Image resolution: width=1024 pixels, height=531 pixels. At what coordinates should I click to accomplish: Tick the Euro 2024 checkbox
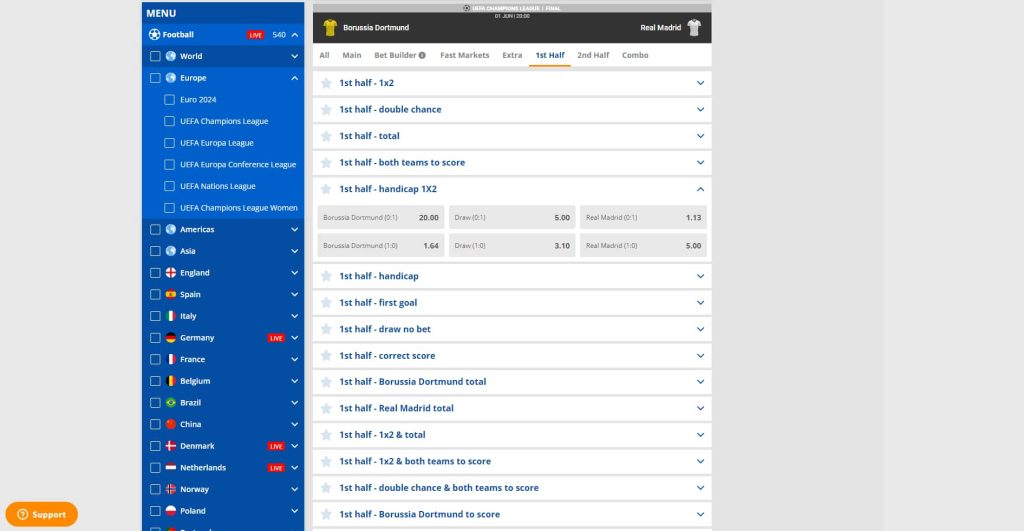[x=170, y=100]
